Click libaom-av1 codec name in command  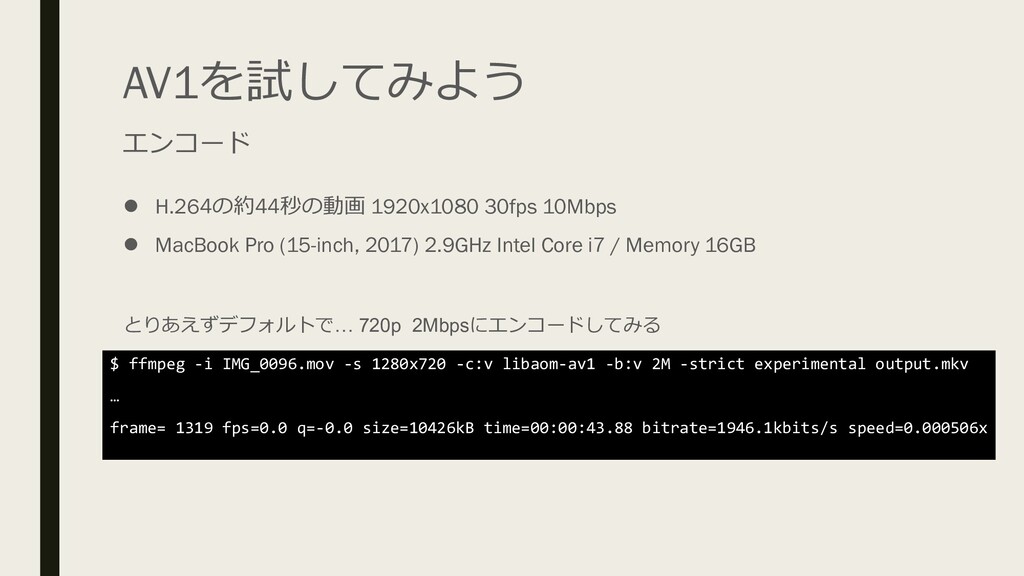549,364
